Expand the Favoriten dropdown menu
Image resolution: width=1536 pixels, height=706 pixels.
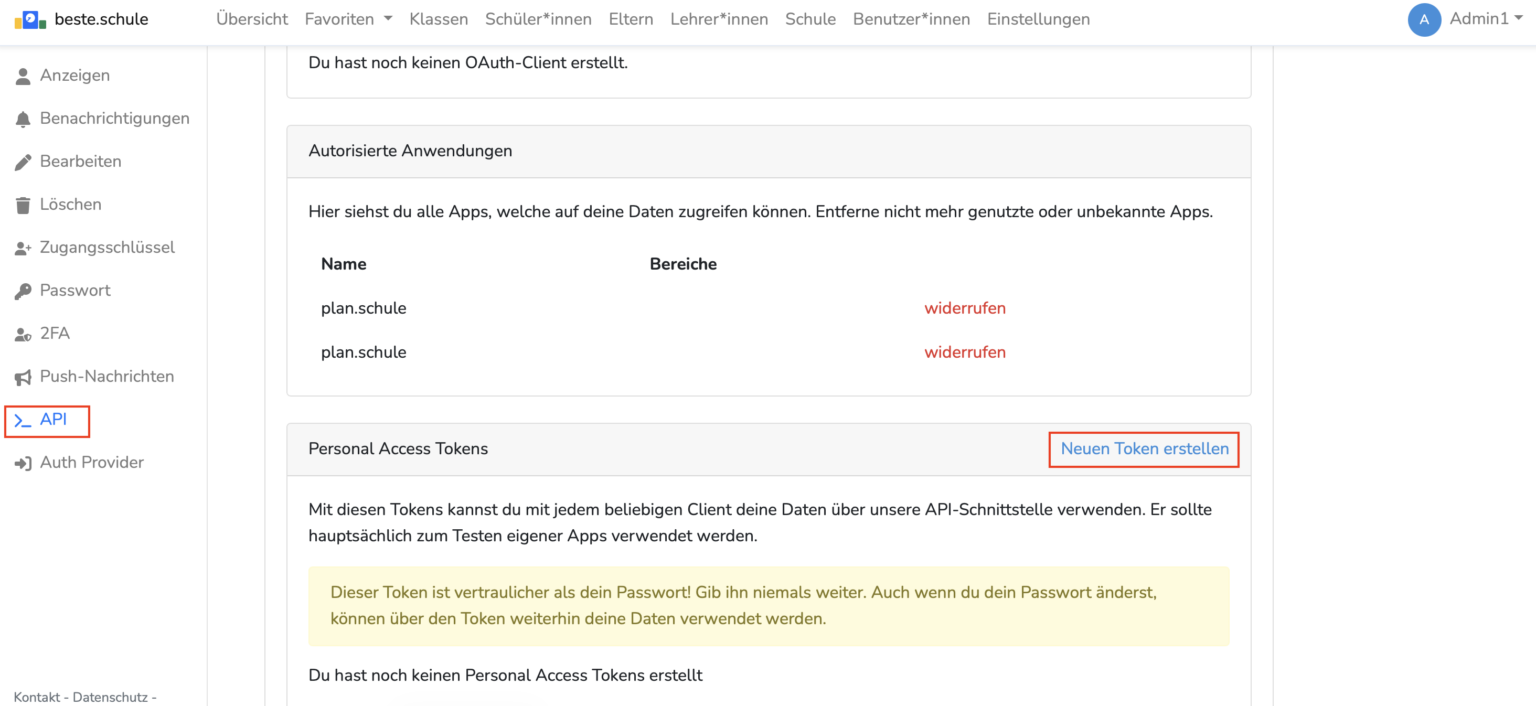pos(348,19)
